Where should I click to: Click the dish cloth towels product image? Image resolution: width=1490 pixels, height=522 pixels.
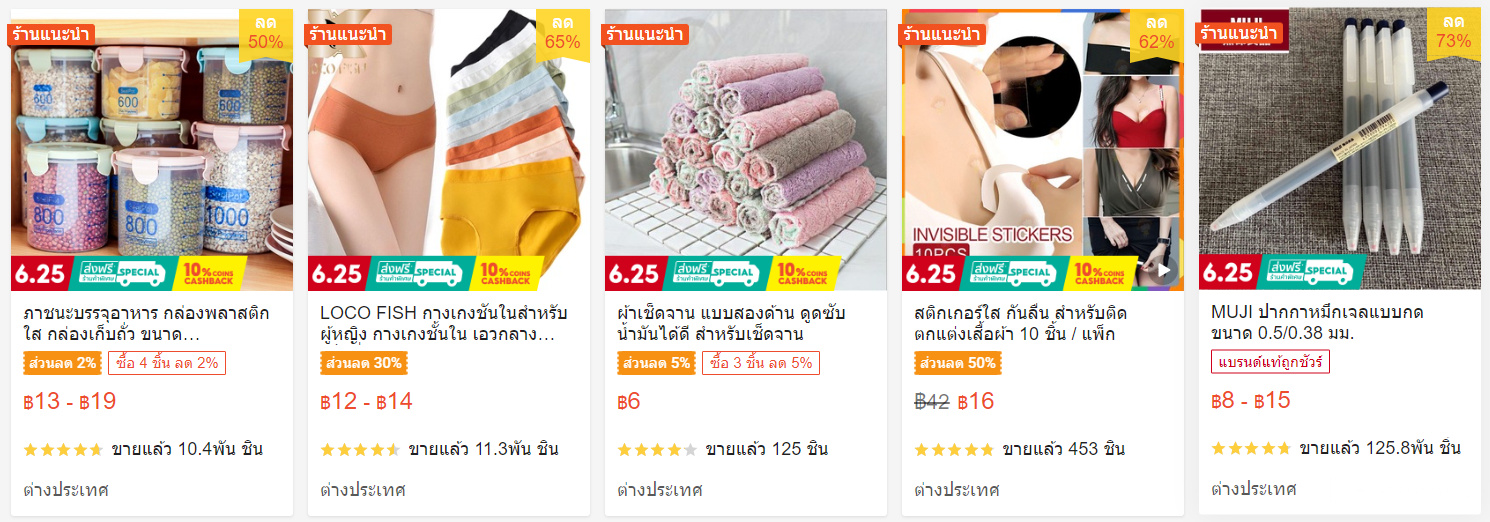[746, 150]
